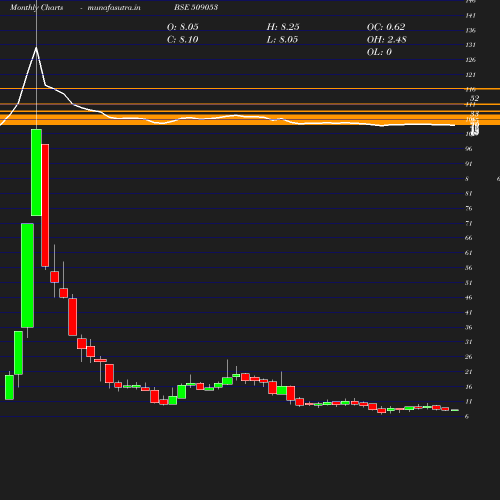Click the 121 price axis label
The width and height of the screenshot is (500, 500).
pos(470,75)
